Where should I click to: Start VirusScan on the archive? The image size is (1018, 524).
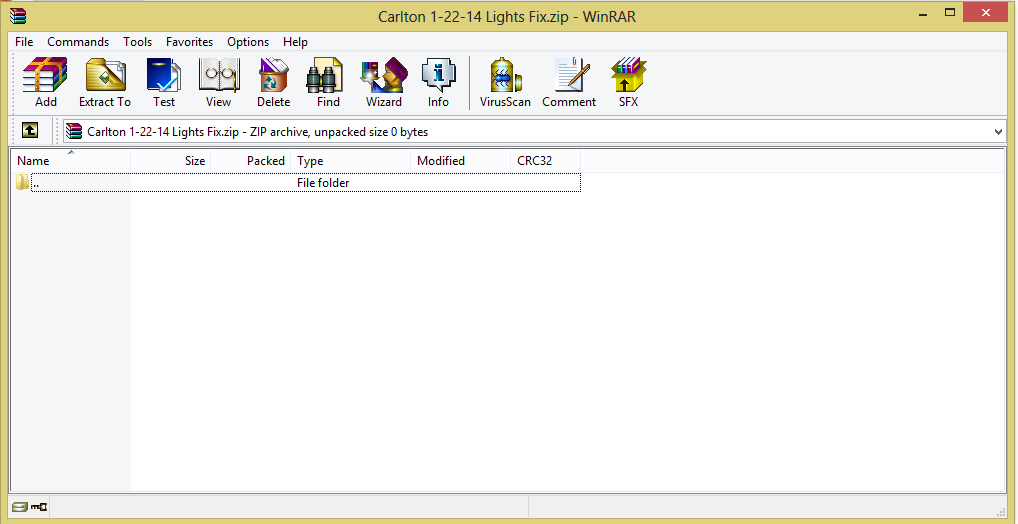point(505,82)
